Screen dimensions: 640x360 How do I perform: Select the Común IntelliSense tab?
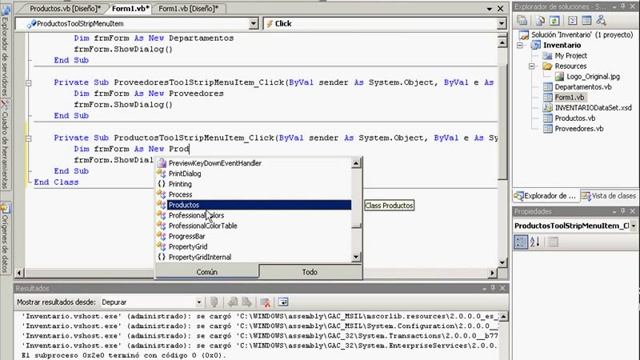[207, 272]
